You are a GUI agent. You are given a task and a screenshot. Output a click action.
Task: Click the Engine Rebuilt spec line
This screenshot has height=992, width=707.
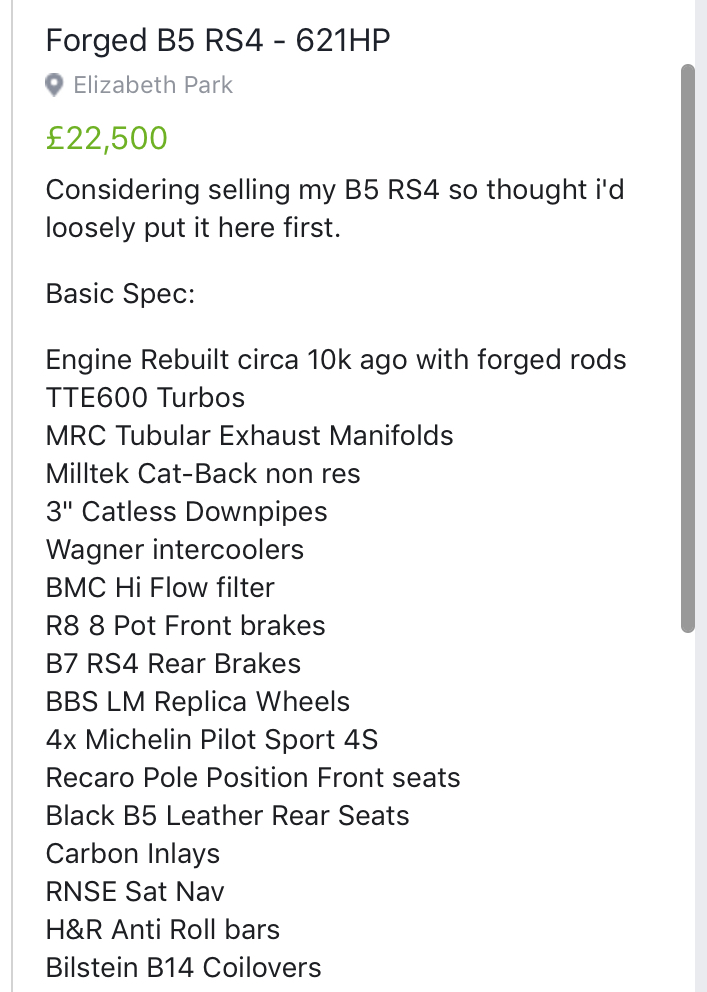(336, 360)
